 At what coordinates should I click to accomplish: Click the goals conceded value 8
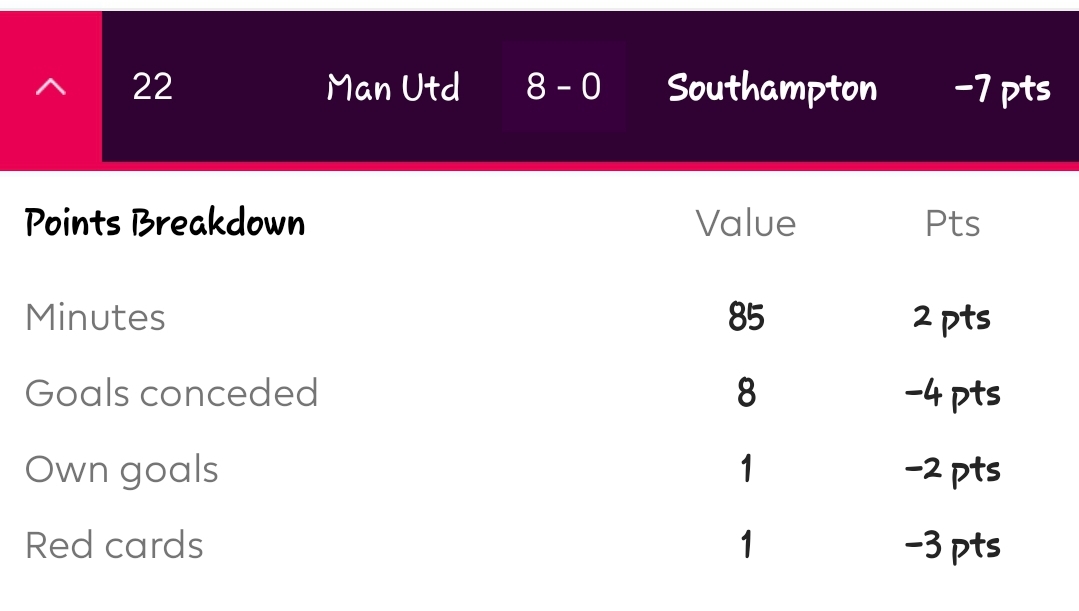746,393
